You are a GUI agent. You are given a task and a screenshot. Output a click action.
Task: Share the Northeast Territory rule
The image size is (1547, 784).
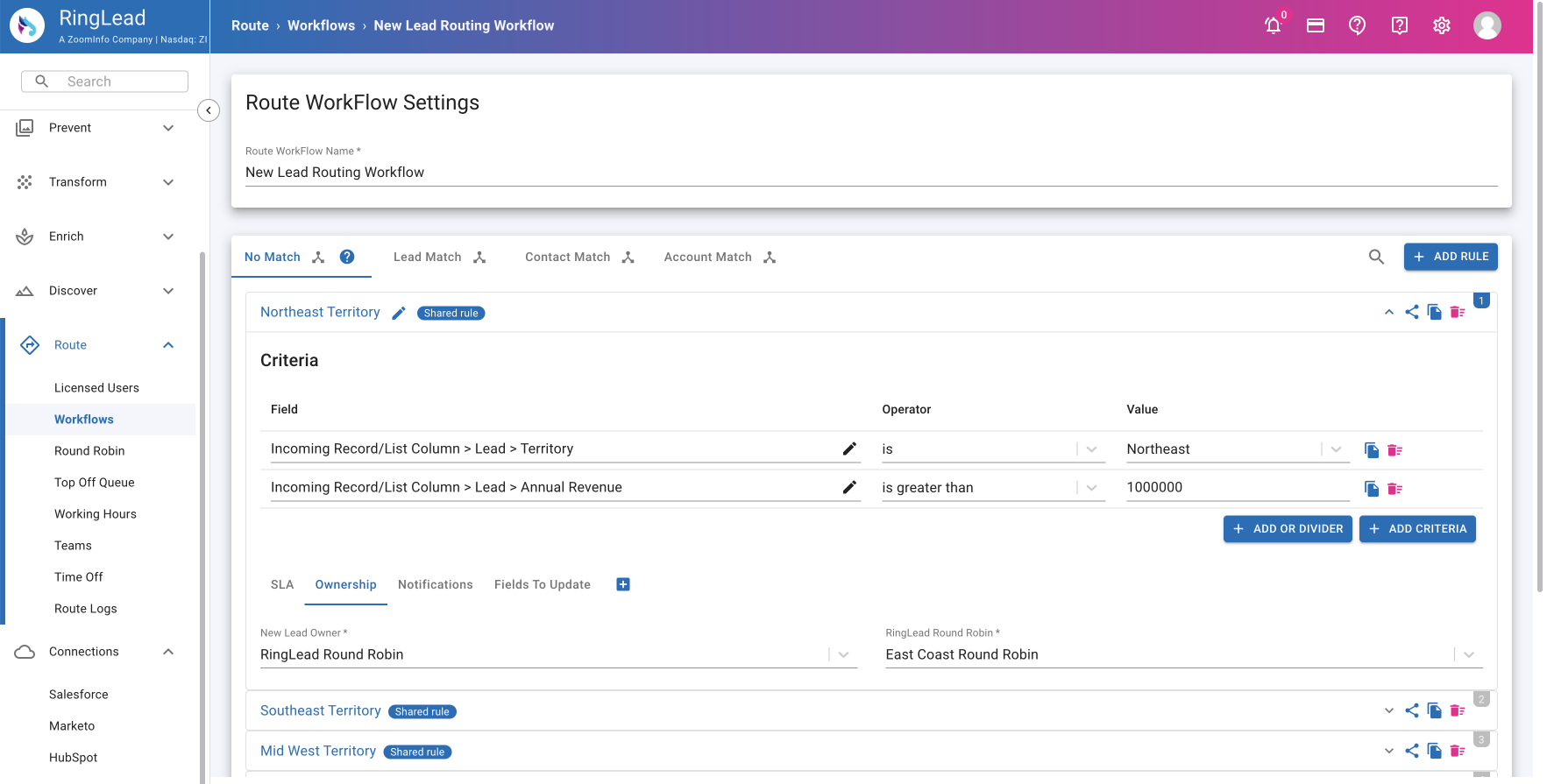(x=1411, y=313)
